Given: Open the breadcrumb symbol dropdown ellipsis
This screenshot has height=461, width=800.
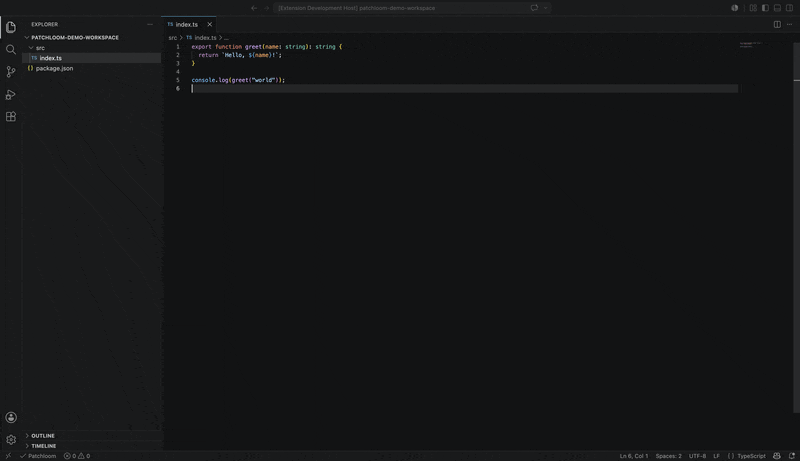Looking at the screenshot, I should [227, 38].
